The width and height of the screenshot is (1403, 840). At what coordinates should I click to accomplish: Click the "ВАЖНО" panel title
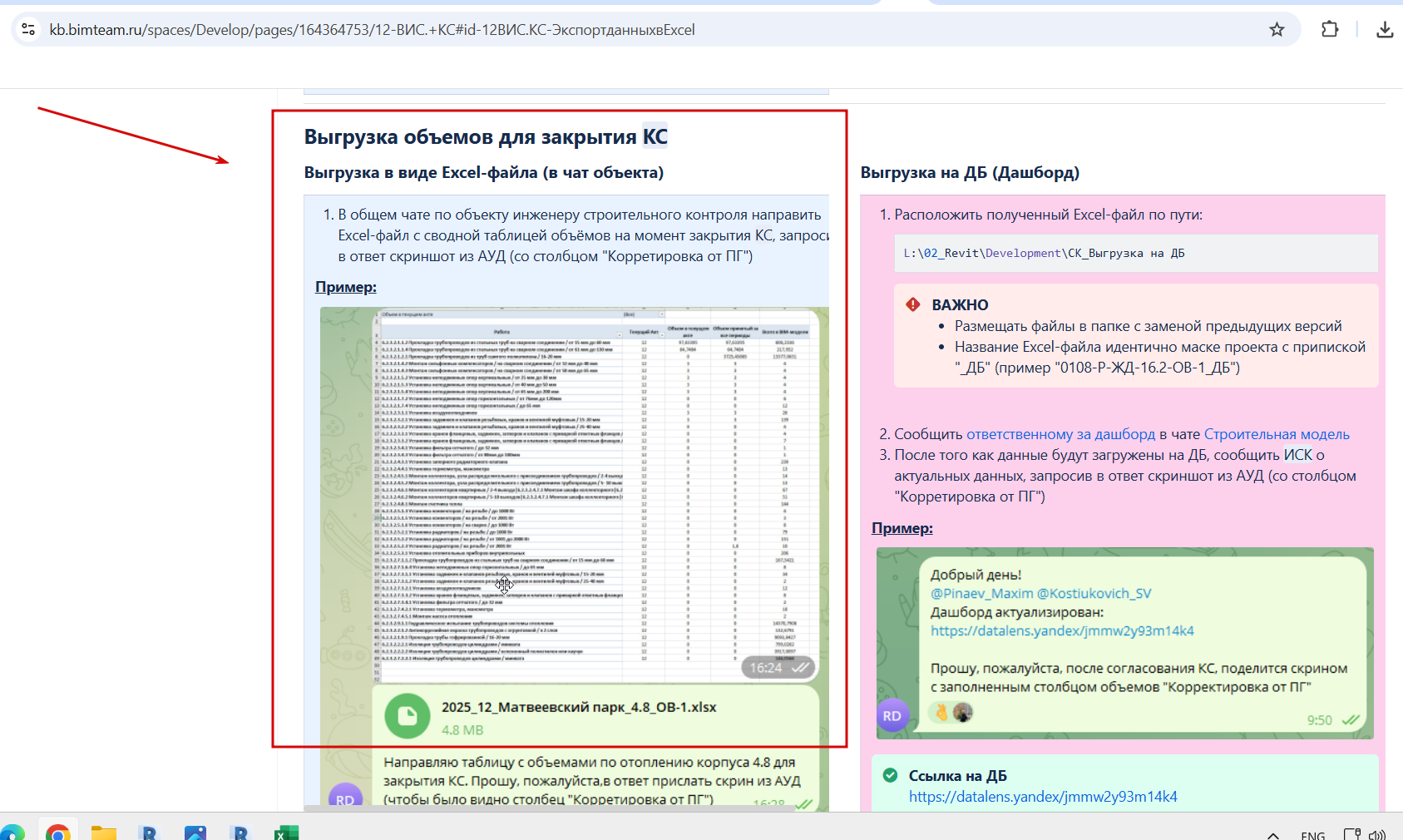[961, 305]
